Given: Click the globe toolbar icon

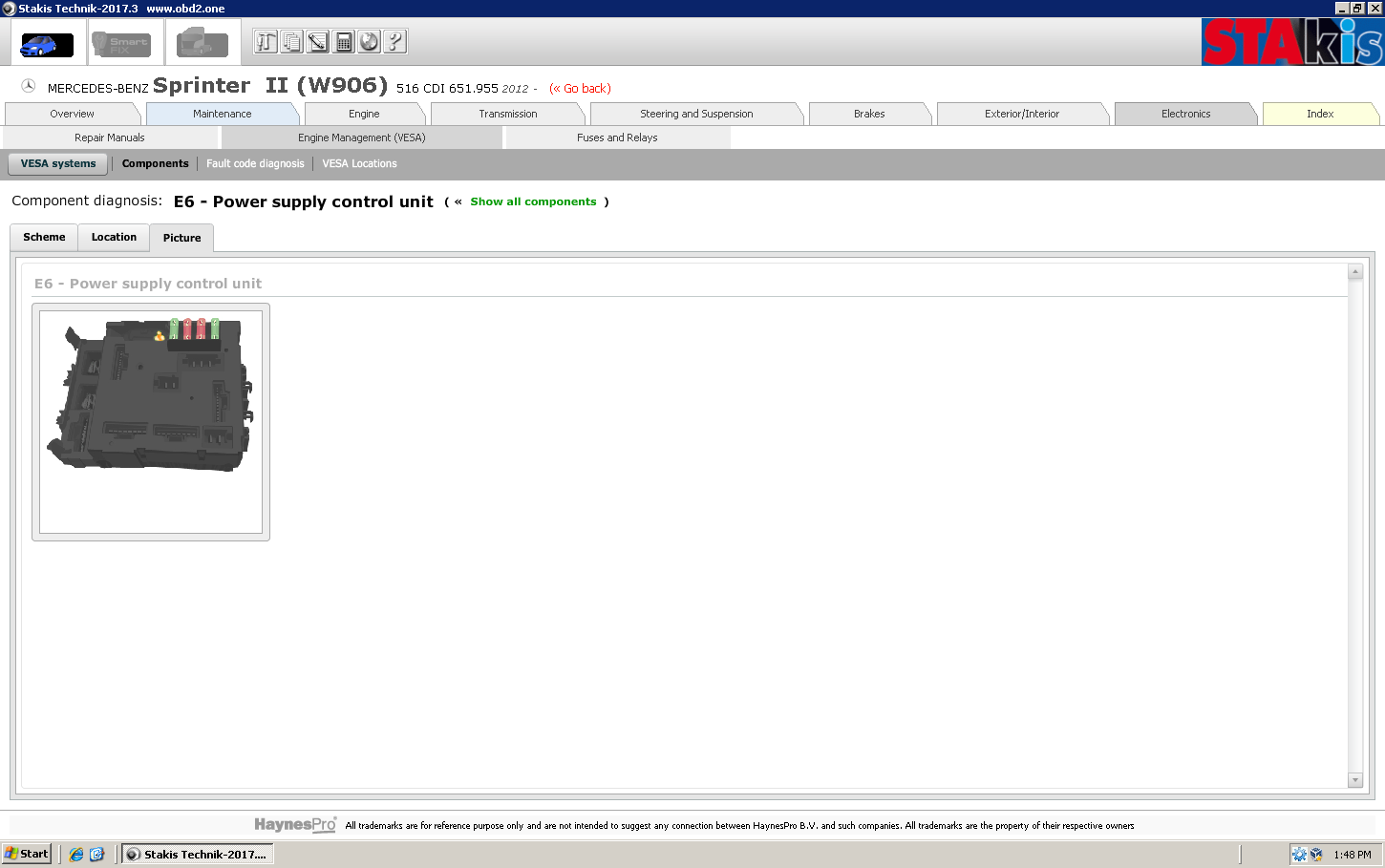Looking at the screenshot, I should [369, 42].
